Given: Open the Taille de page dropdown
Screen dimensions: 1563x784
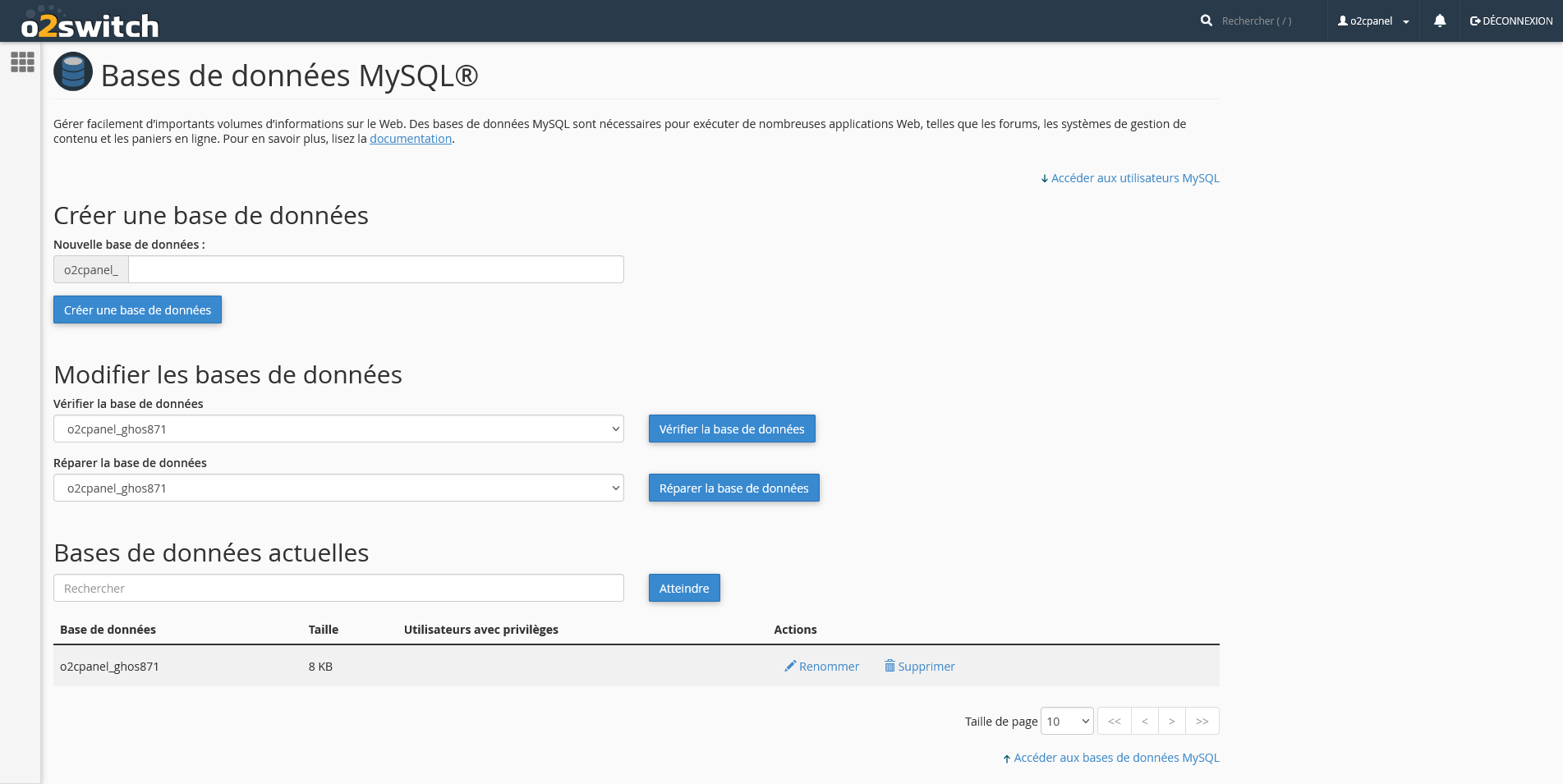Looking at the screenshot, I should pyautogui.click(x=1066, y=721).
